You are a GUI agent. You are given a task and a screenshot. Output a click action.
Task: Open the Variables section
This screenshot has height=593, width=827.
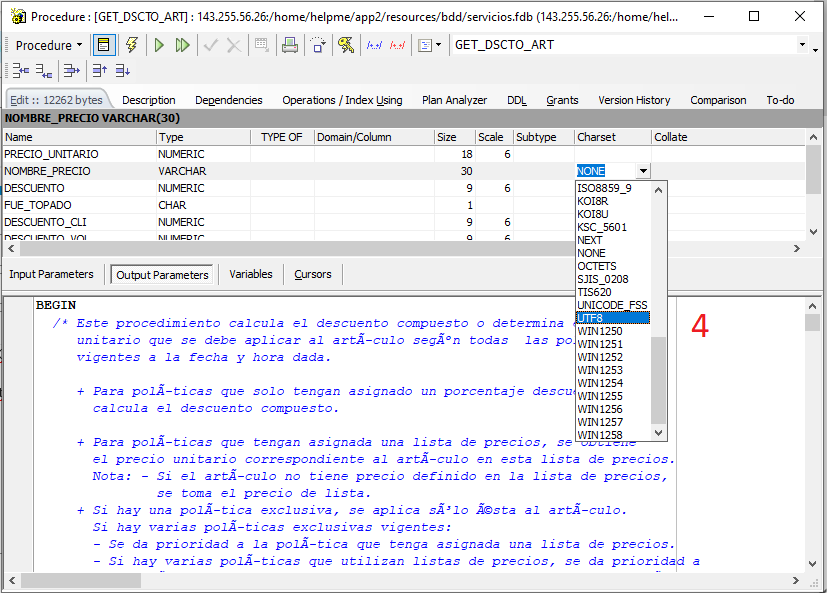250,274
